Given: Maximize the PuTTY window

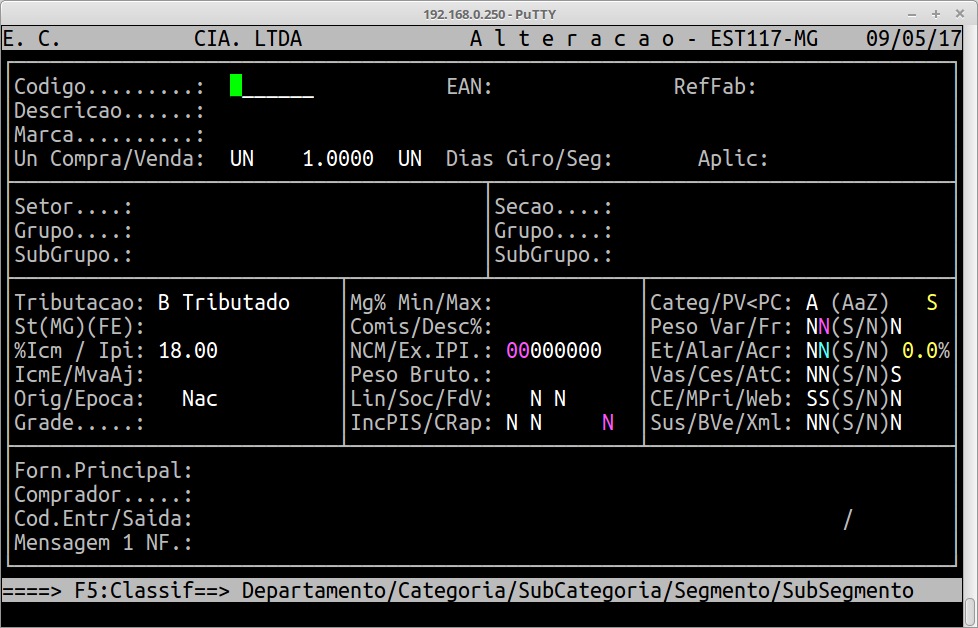Looking at the screenshot, I should pos(936,13).
